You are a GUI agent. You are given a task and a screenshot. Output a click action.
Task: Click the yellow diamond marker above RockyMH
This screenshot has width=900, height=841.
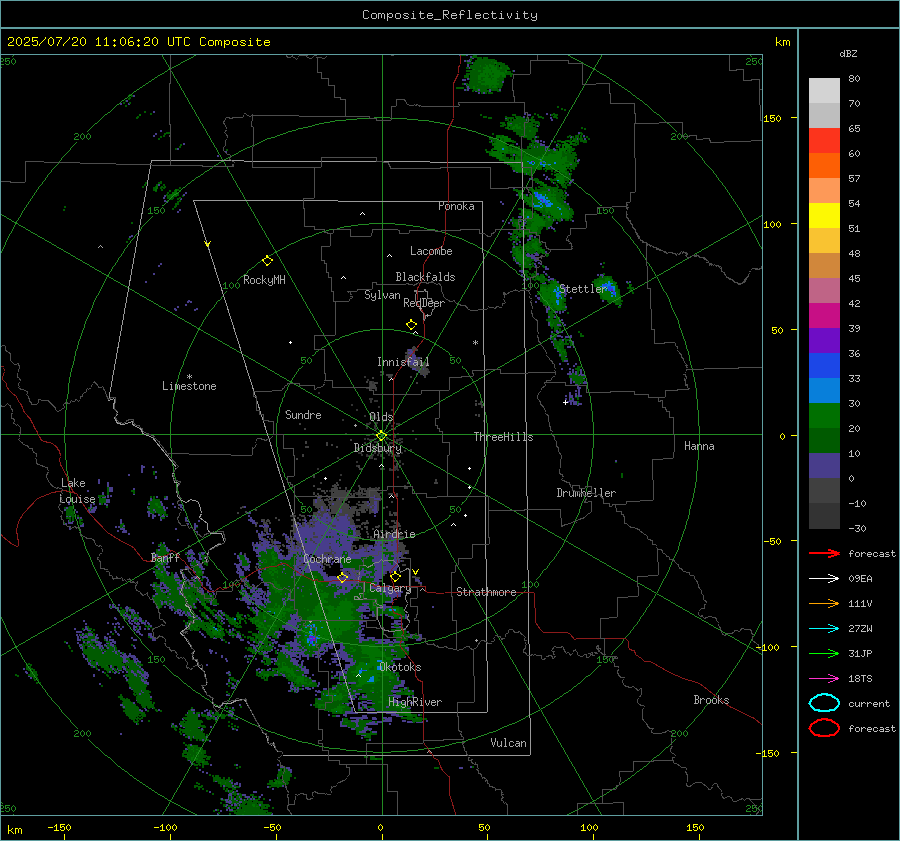(x=267, y=261)
